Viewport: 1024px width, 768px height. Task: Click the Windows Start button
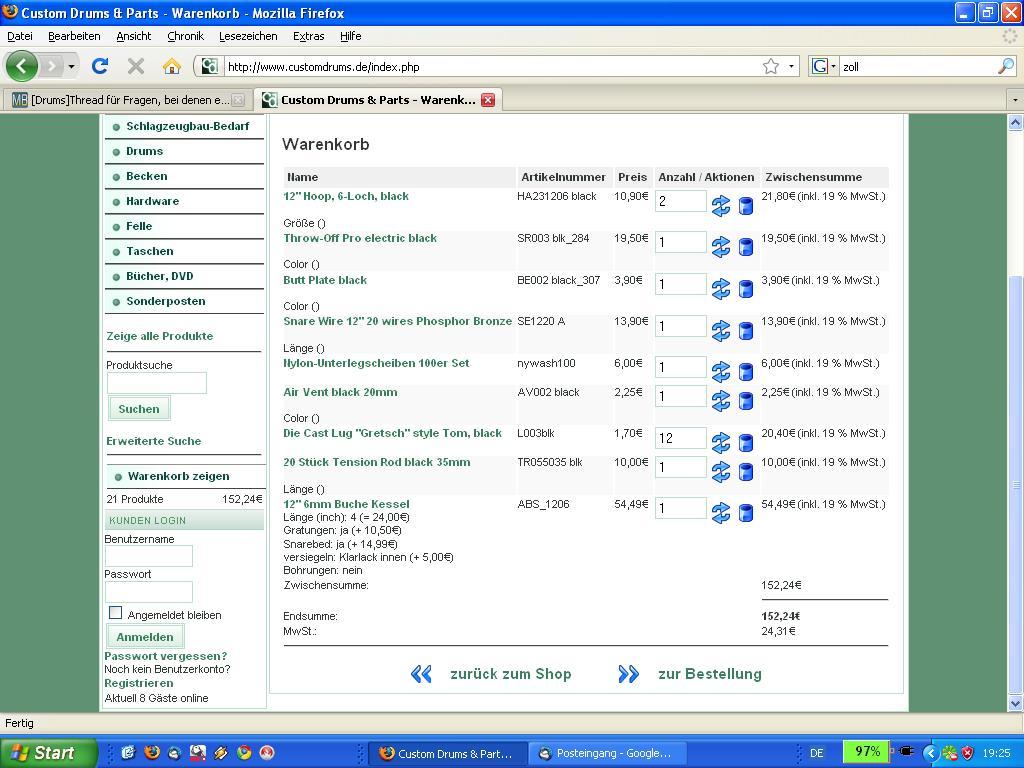click(48, 752)
